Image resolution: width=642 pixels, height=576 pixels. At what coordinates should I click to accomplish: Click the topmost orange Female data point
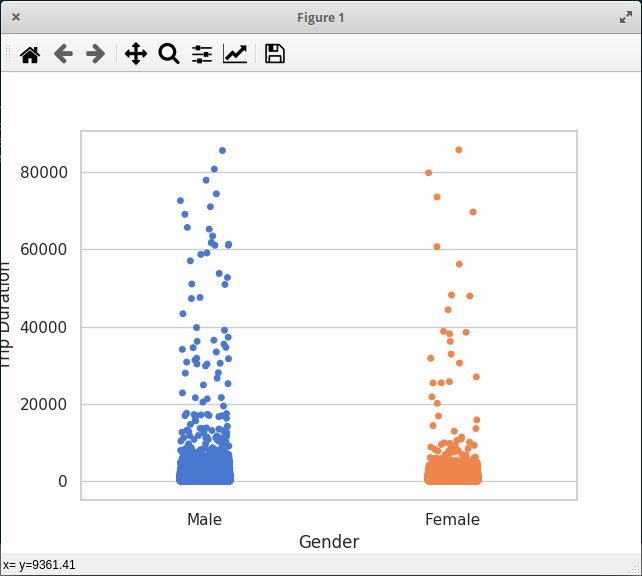459,150
